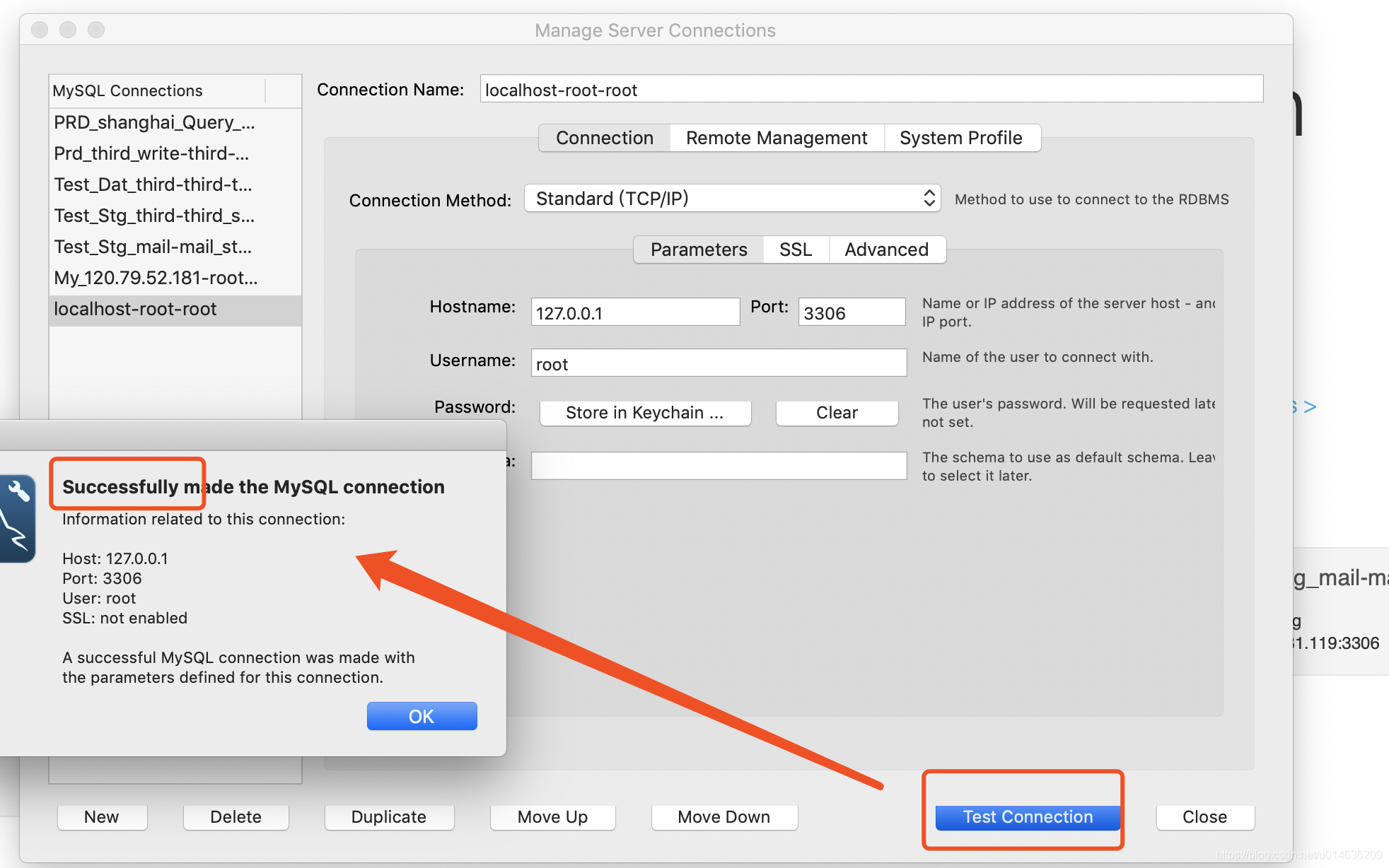Click the 'User: root' text in dialog
The height and width of the screenshot is (868, 1389).
tap(99, 598)
